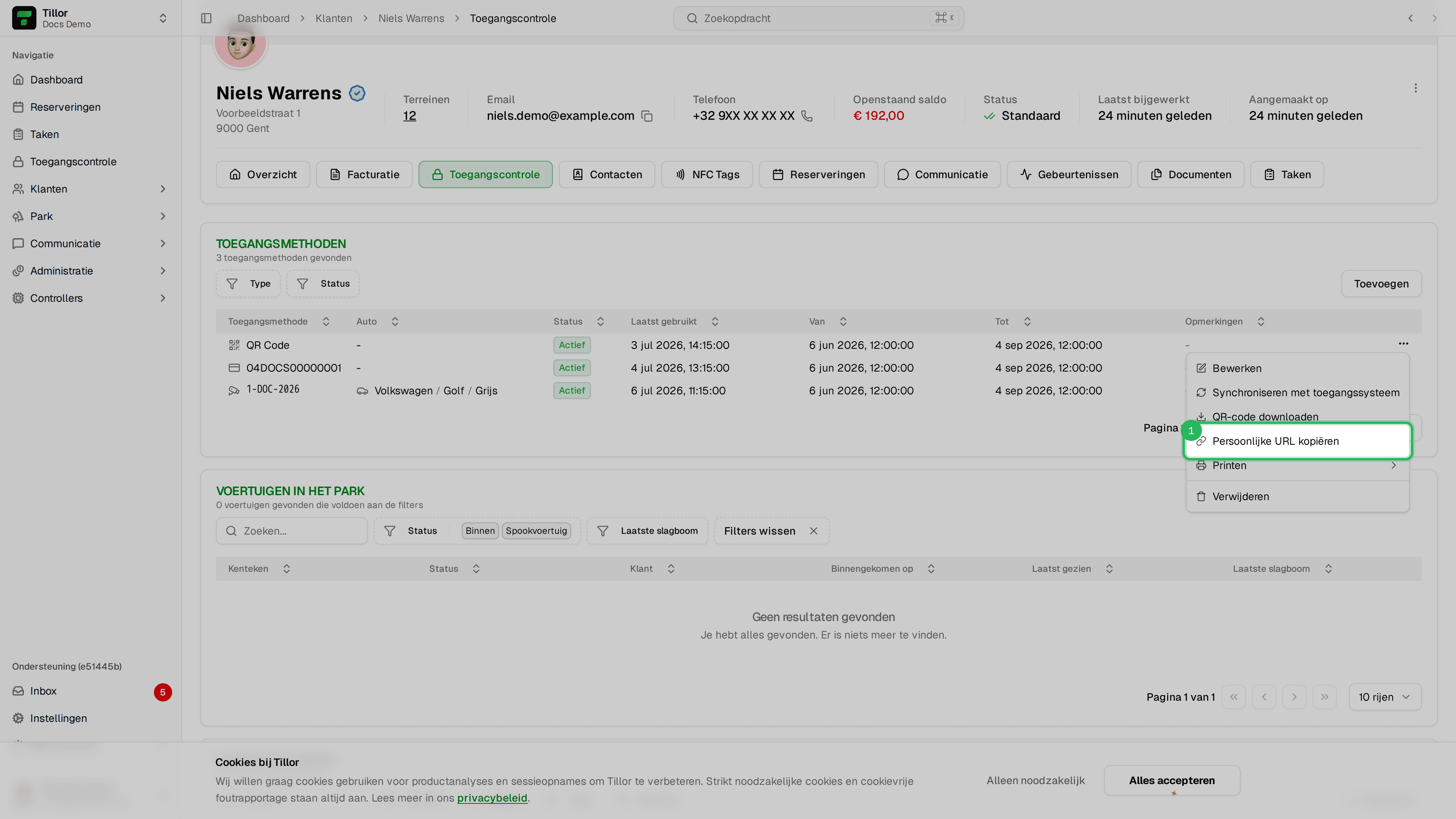Open the 10 rijen page size dropdown
Viewport: 1456px width, 819px height.
[1384, 697]
